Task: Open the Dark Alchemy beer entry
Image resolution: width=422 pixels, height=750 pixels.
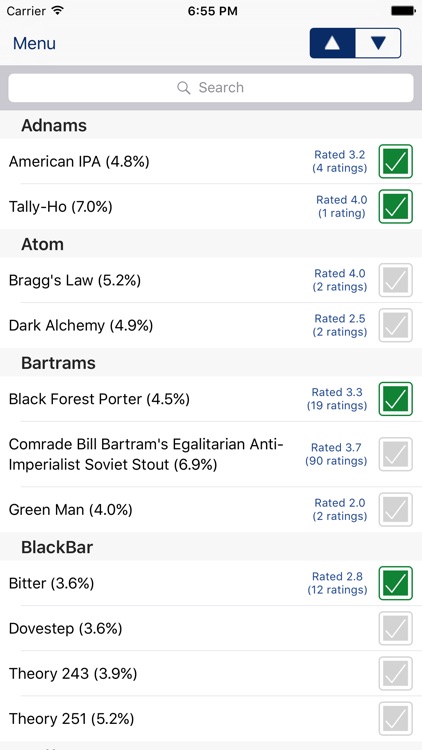Action: (211, 325)
